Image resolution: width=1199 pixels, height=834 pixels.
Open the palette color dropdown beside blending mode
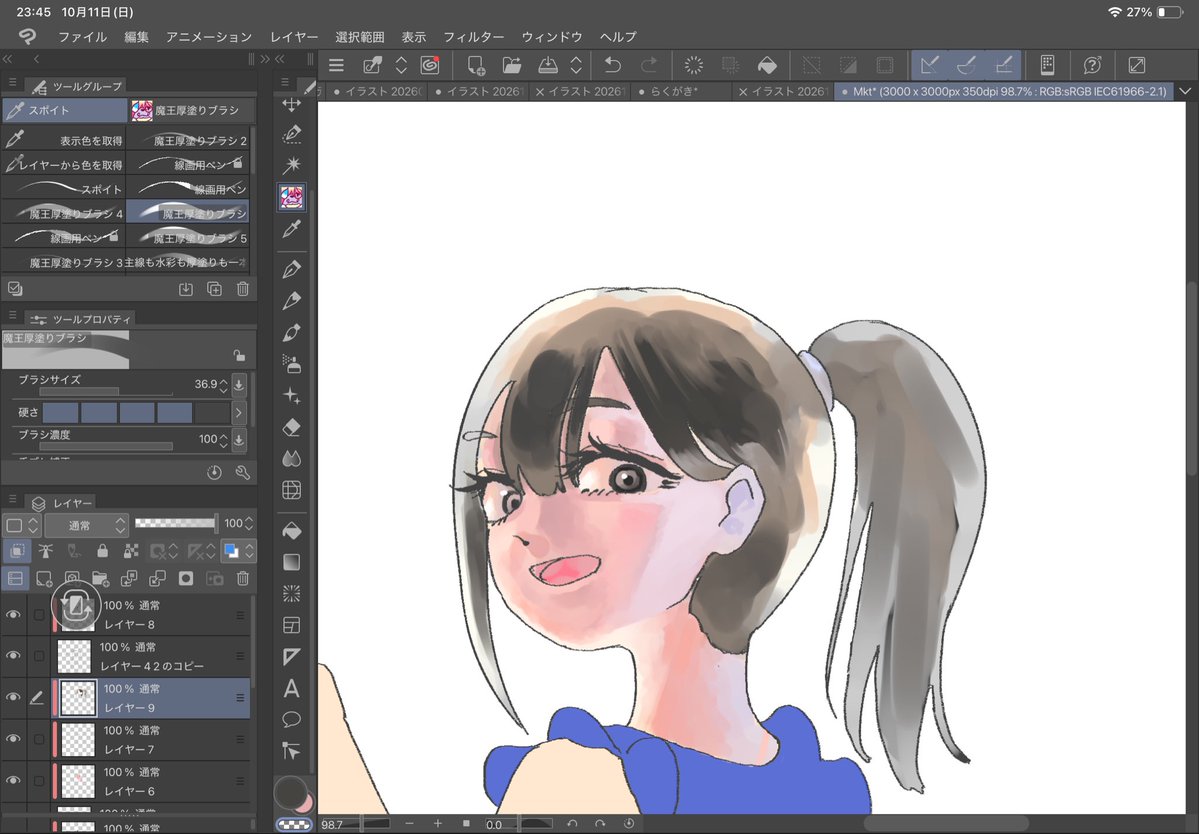click(21, 525)
